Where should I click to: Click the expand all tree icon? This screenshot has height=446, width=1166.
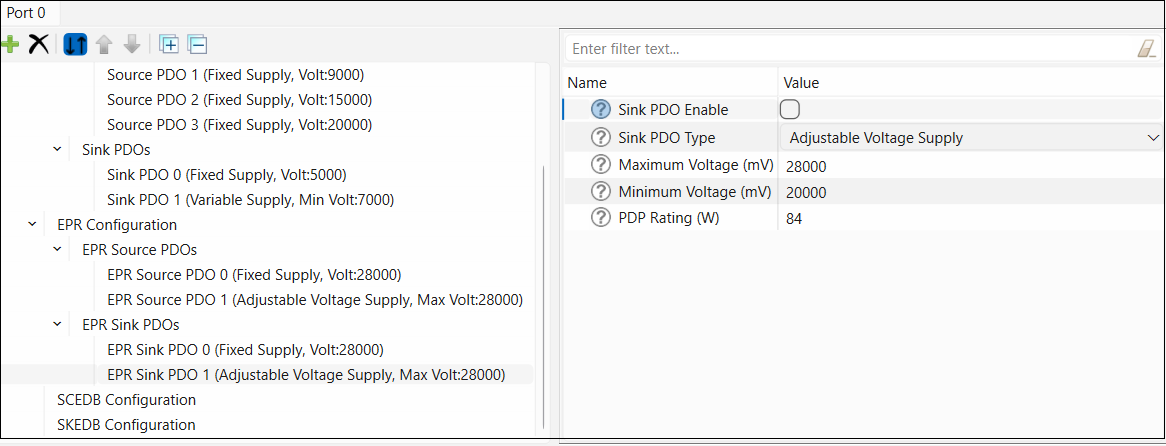coord(169,45)
